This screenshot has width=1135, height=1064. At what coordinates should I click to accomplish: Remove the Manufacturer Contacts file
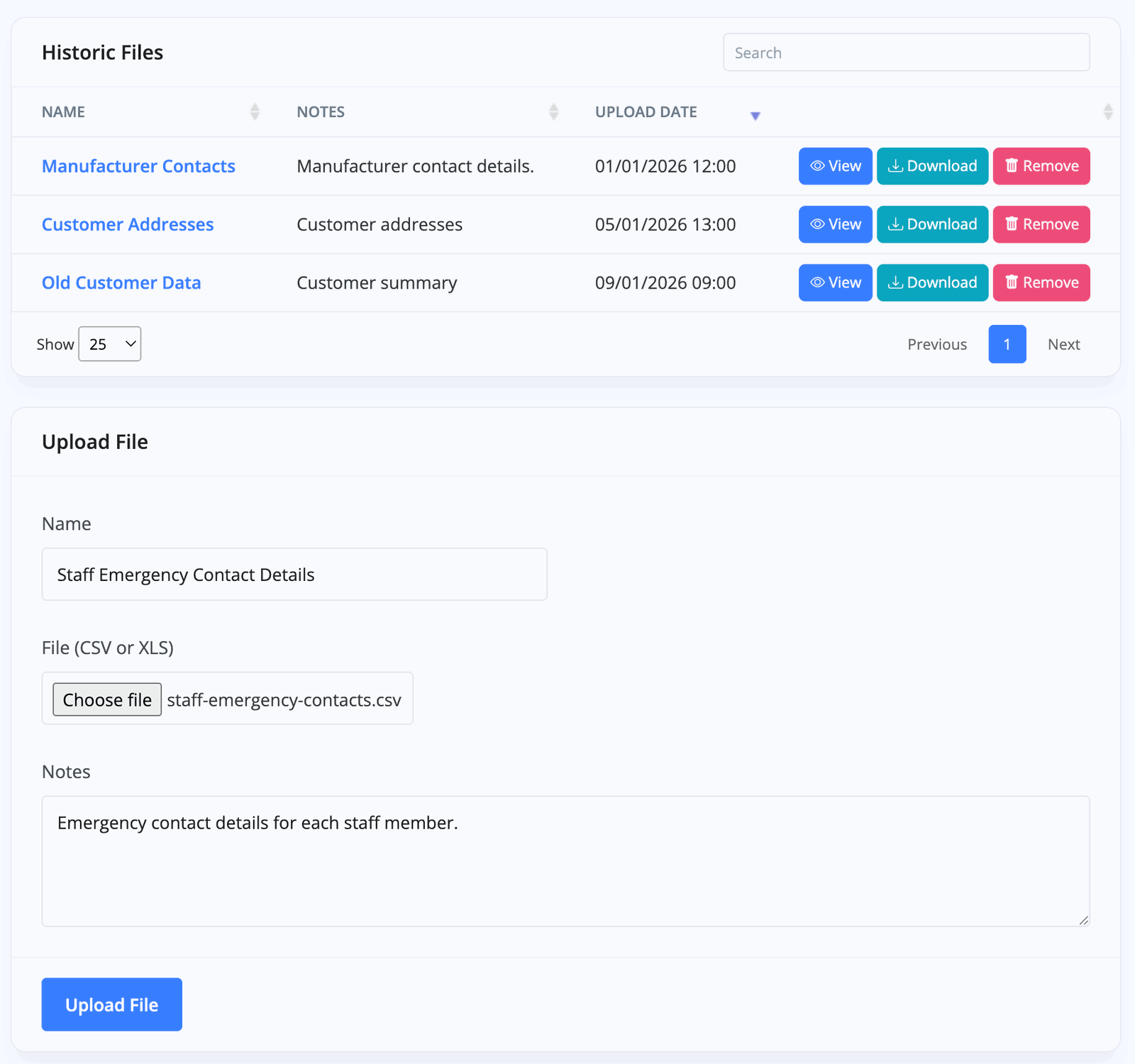[x=1041, y=166]
